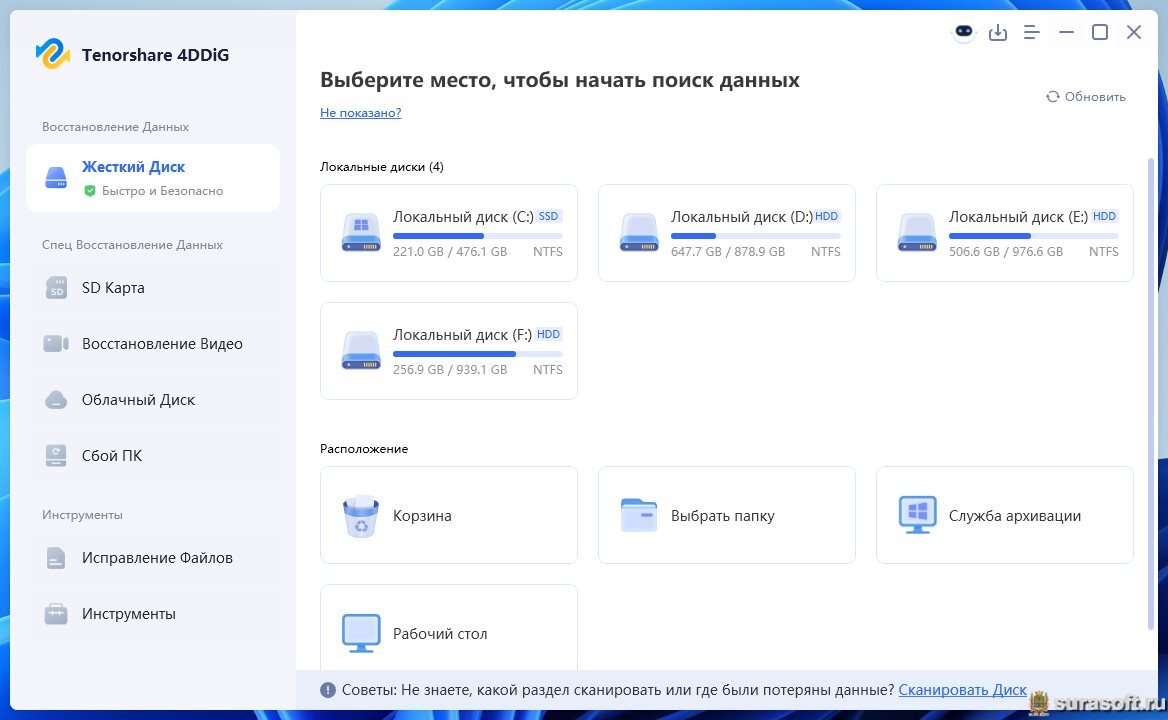This screenshot has width=1168, height=720.
Task: Click the Обновить refresh button
Action: 1085,97
